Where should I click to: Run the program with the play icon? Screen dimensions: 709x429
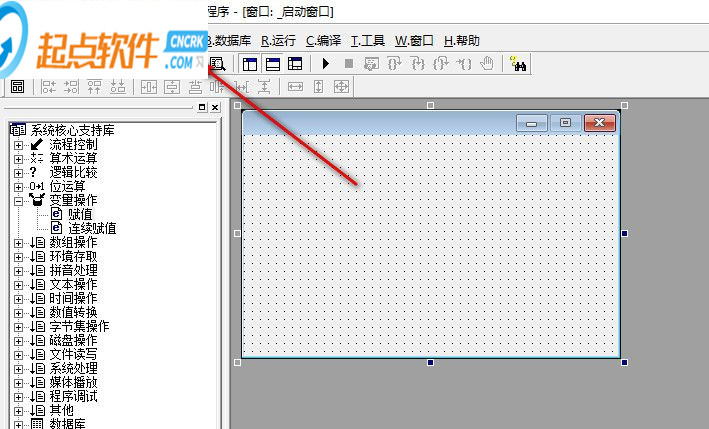[326, 64]
